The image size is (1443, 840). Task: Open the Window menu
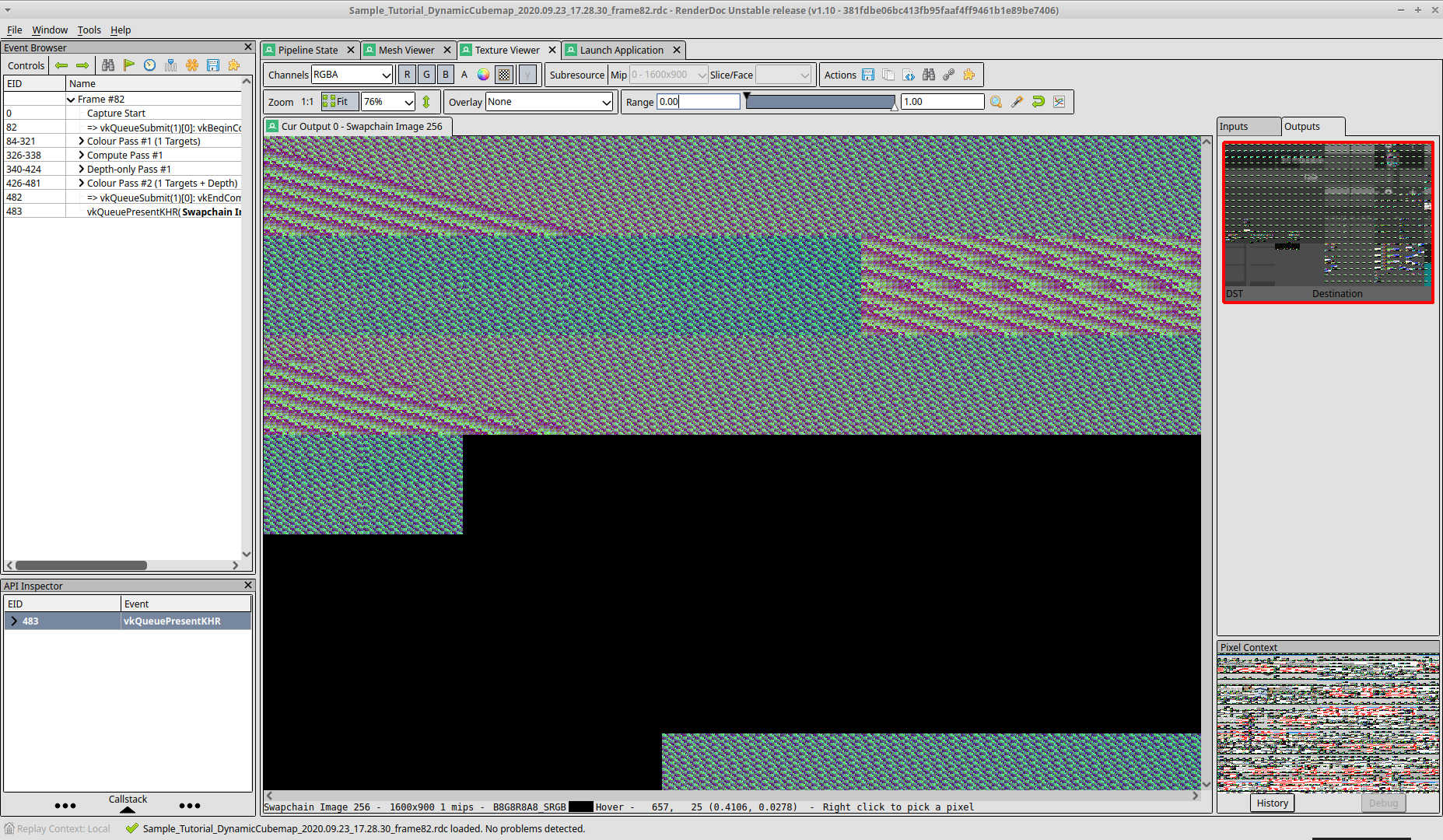pos(50,30)
